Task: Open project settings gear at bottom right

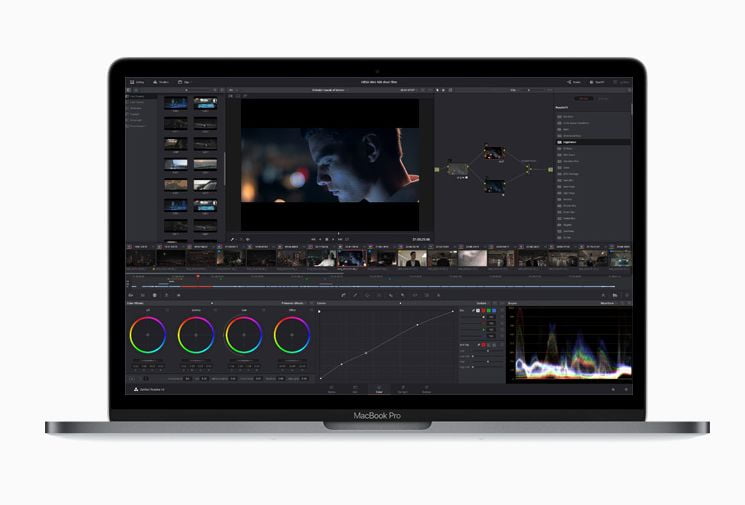Action: coord(626,390)
